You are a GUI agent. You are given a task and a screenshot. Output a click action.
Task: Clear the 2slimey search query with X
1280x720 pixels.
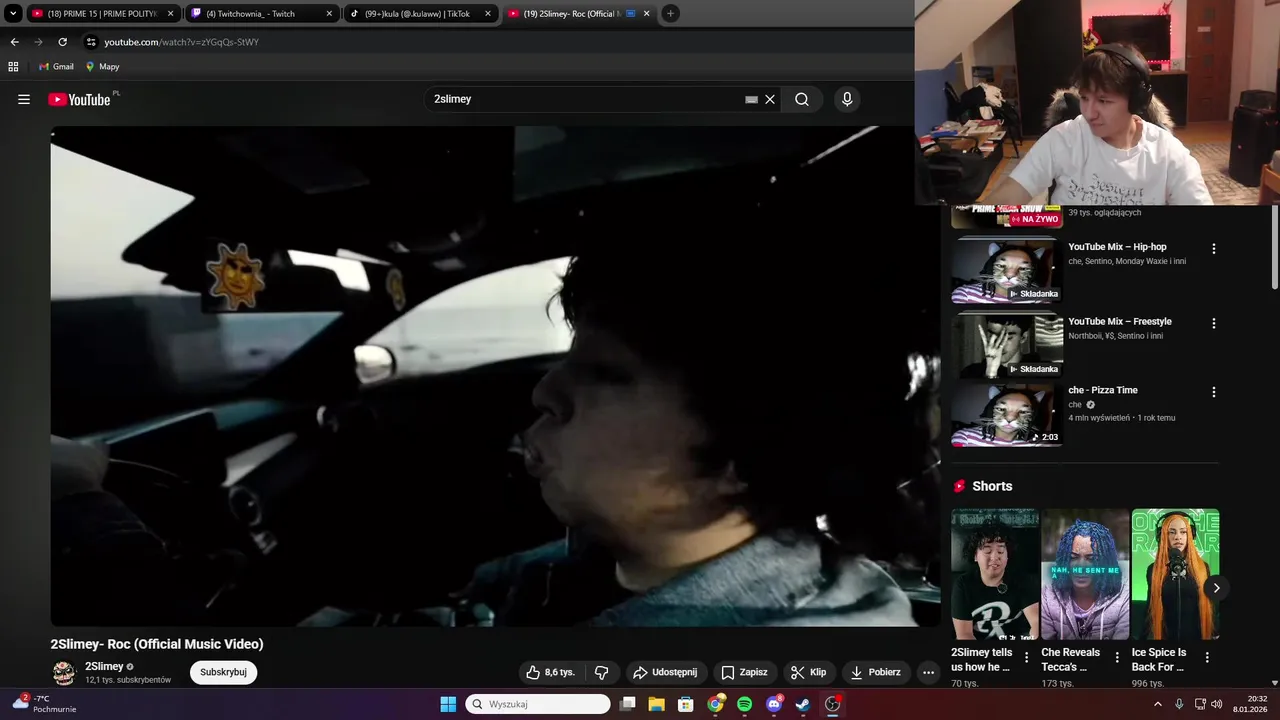[770, 99]
